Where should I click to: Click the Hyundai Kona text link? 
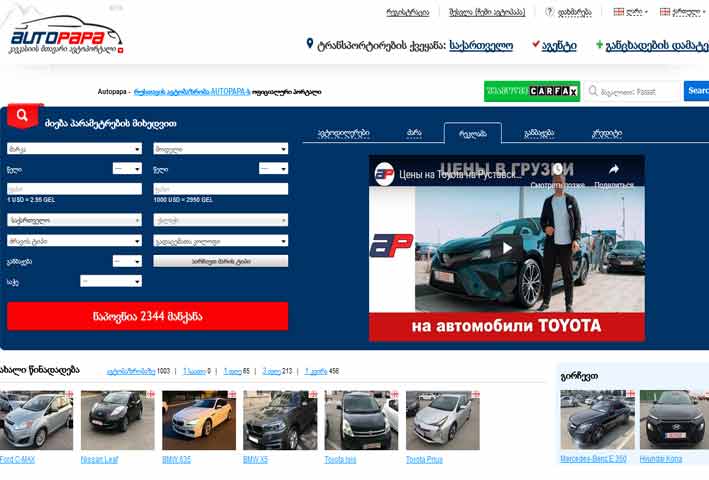point(661,459)
